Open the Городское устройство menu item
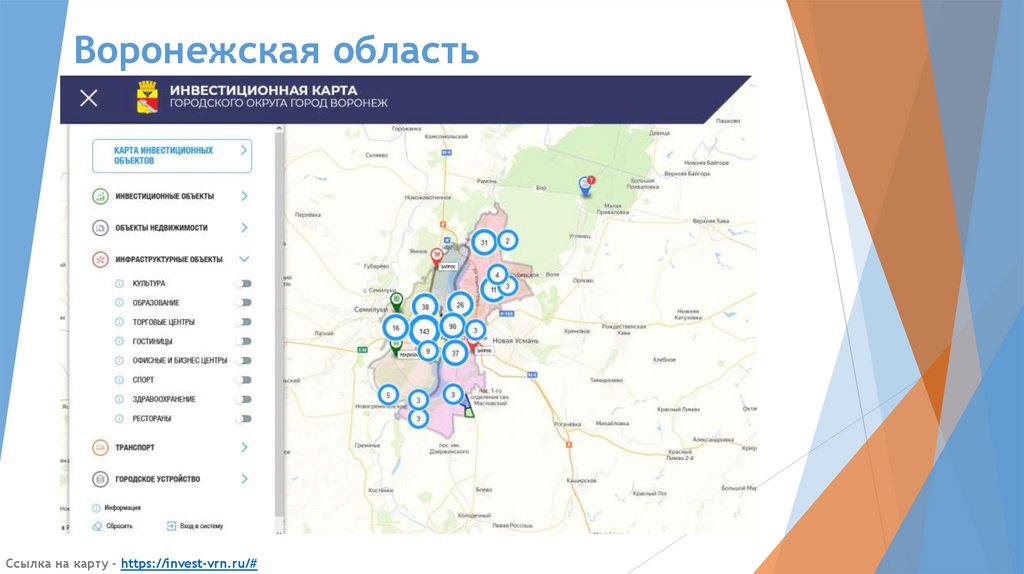This screenshot has width=1024, height=574. tap(157, 479)
